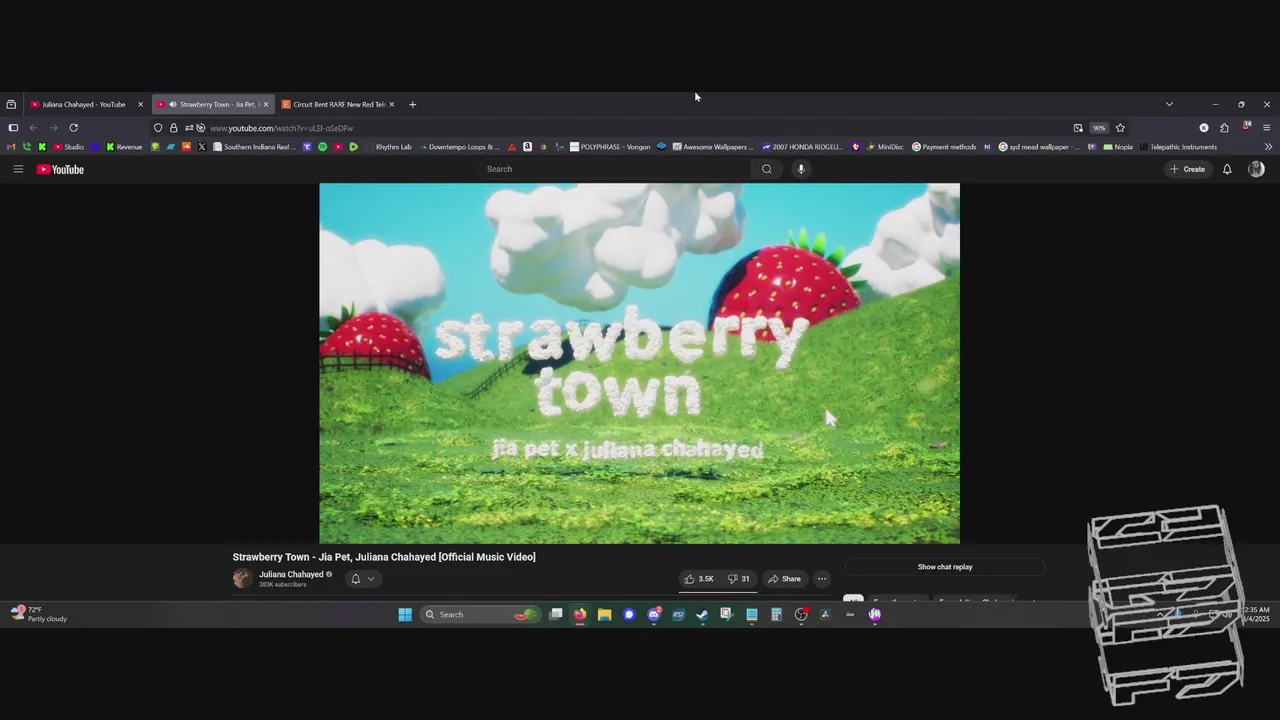
Task: Open the POLYPHRASE bookmark
Action: (610, 147)
